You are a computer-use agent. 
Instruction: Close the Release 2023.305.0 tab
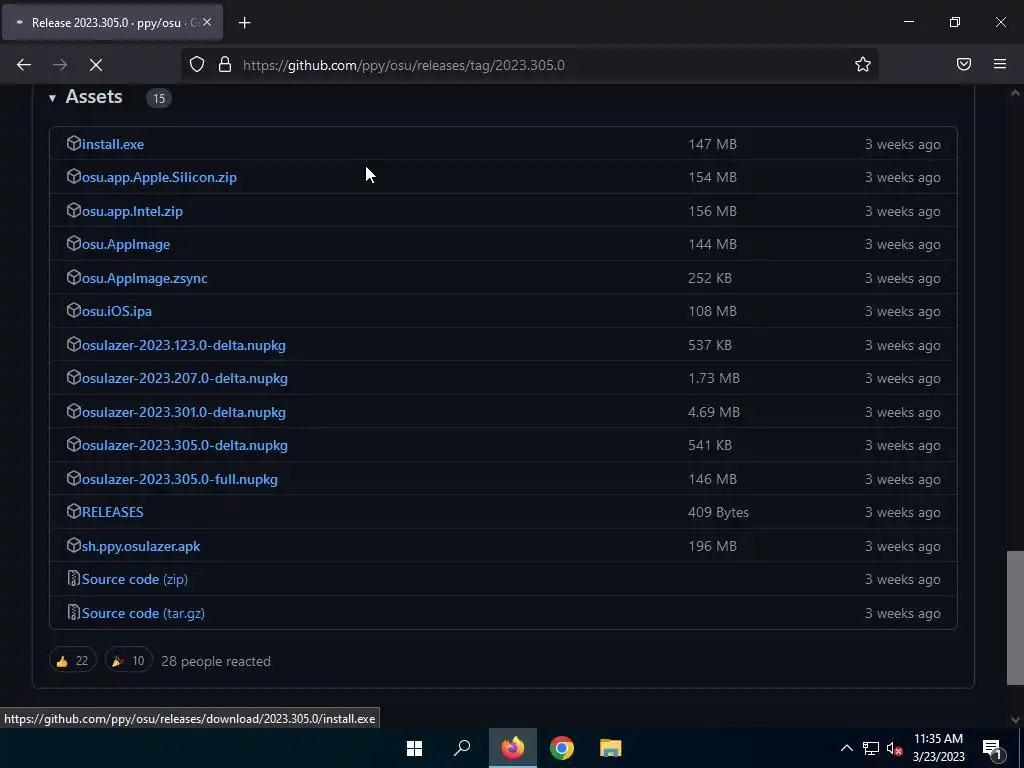(x=207, y=22)
